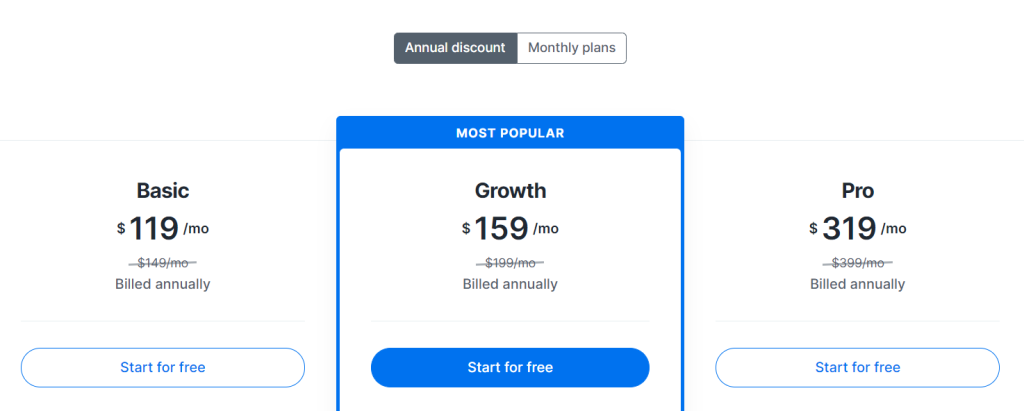Click the 119 per month price
The height and width of the screenshot is (411, 1024).
coord(163,229)
